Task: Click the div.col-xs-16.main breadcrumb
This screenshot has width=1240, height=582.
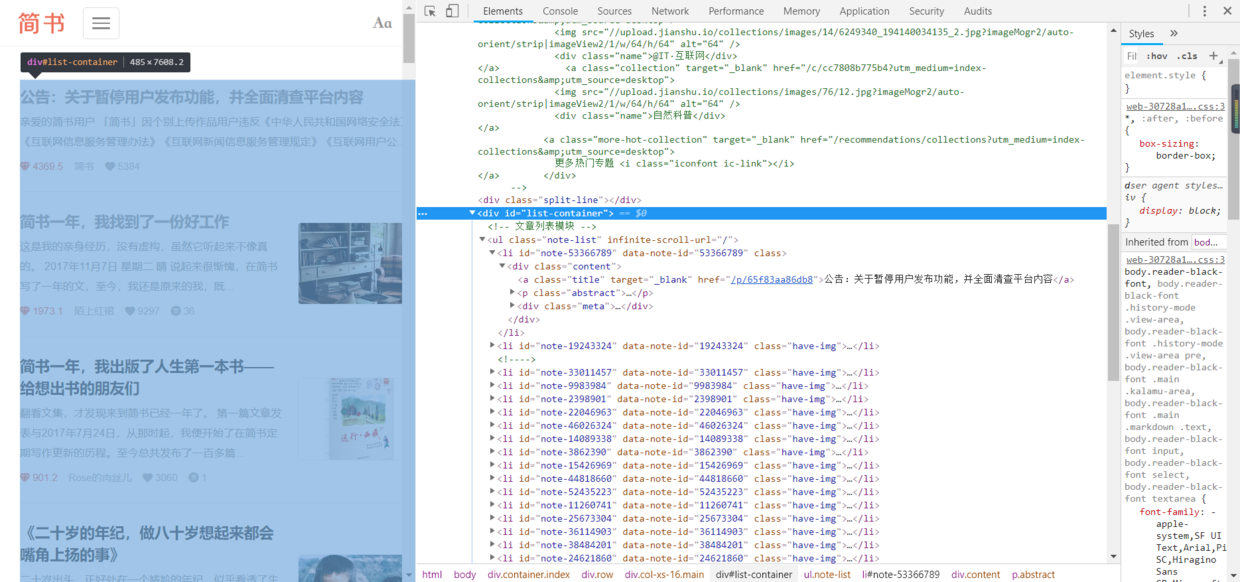Action: tap(664, 574)
